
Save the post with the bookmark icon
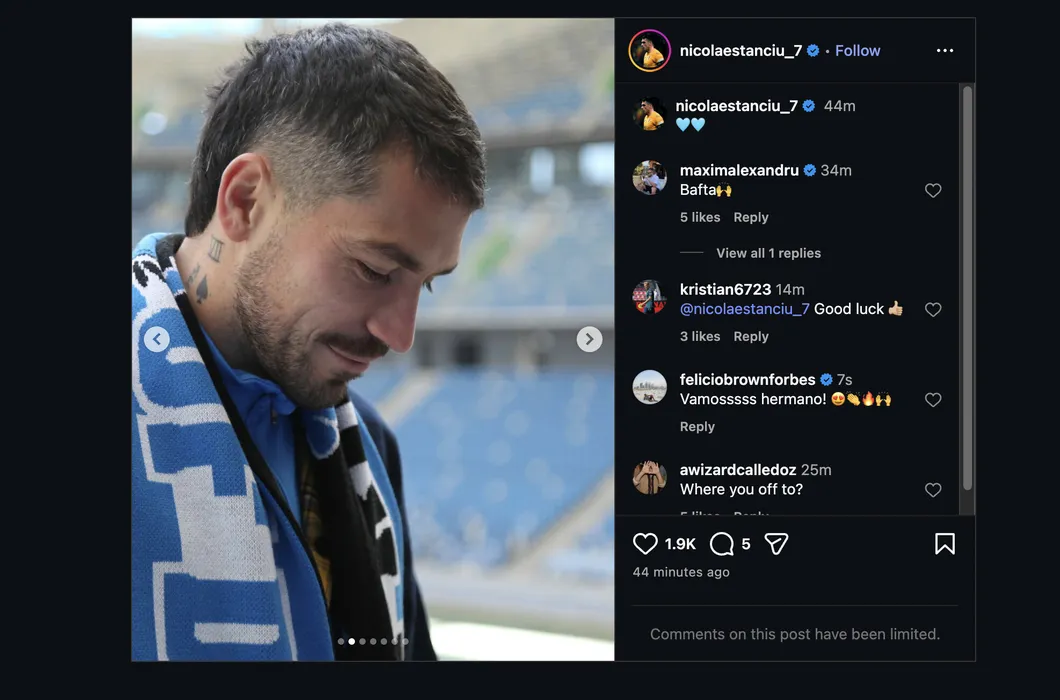tap(944, 543)
